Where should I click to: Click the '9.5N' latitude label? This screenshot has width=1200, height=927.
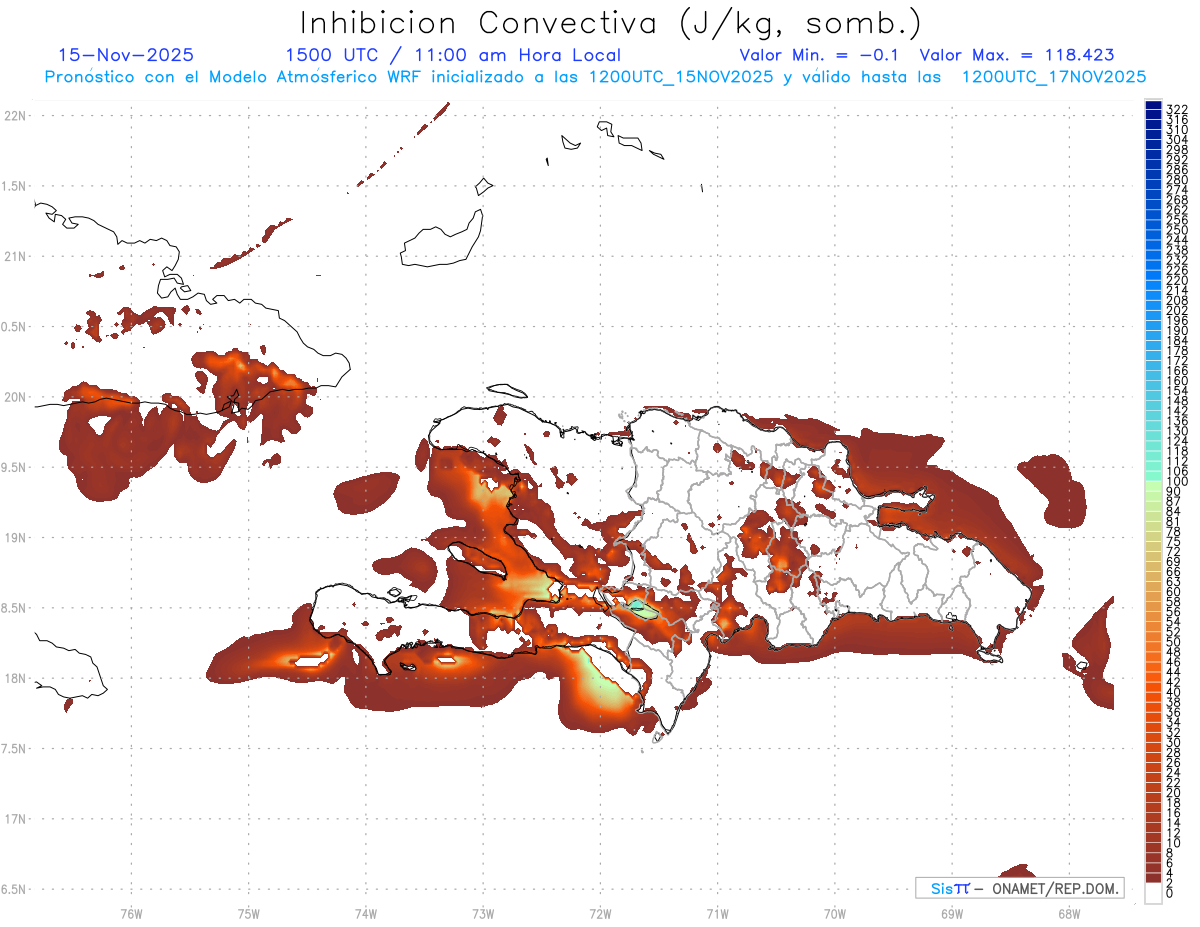click(x=14, y=467)
